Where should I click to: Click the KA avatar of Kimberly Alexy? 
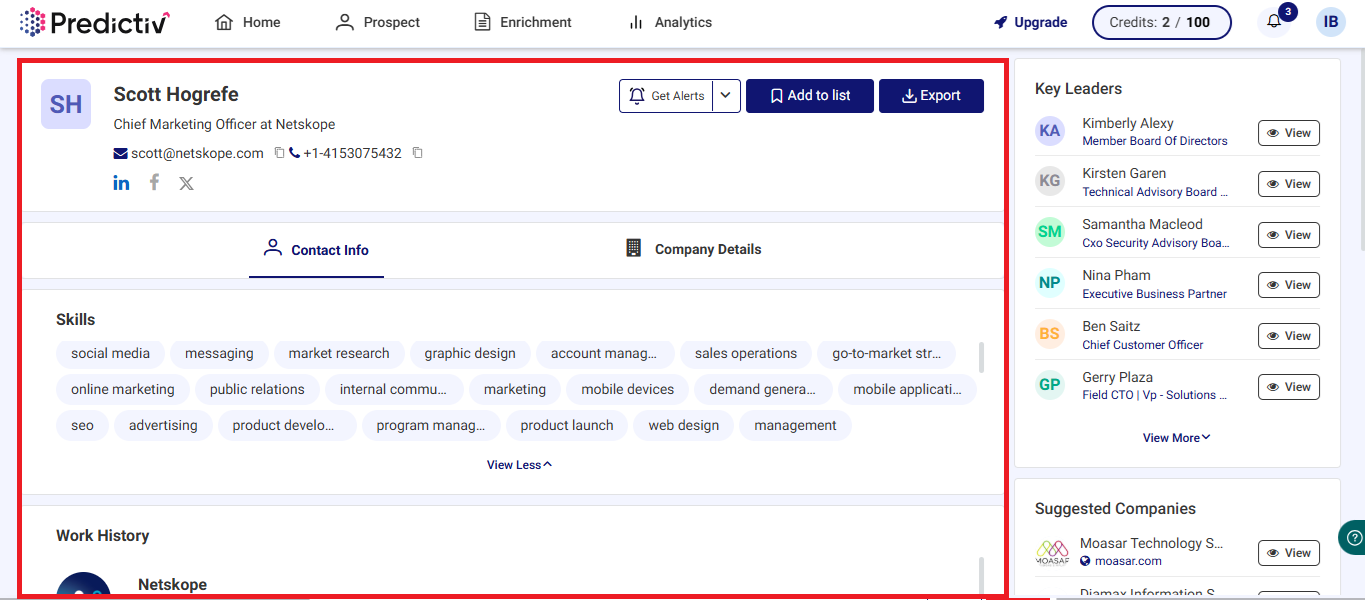point(1050,131)
